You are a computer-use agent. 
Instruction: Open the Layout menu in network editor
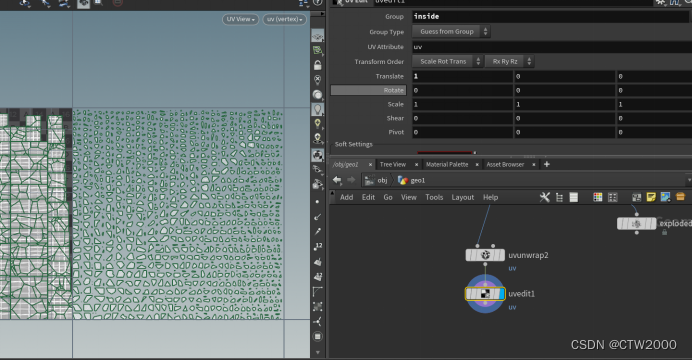coord(463,197)
